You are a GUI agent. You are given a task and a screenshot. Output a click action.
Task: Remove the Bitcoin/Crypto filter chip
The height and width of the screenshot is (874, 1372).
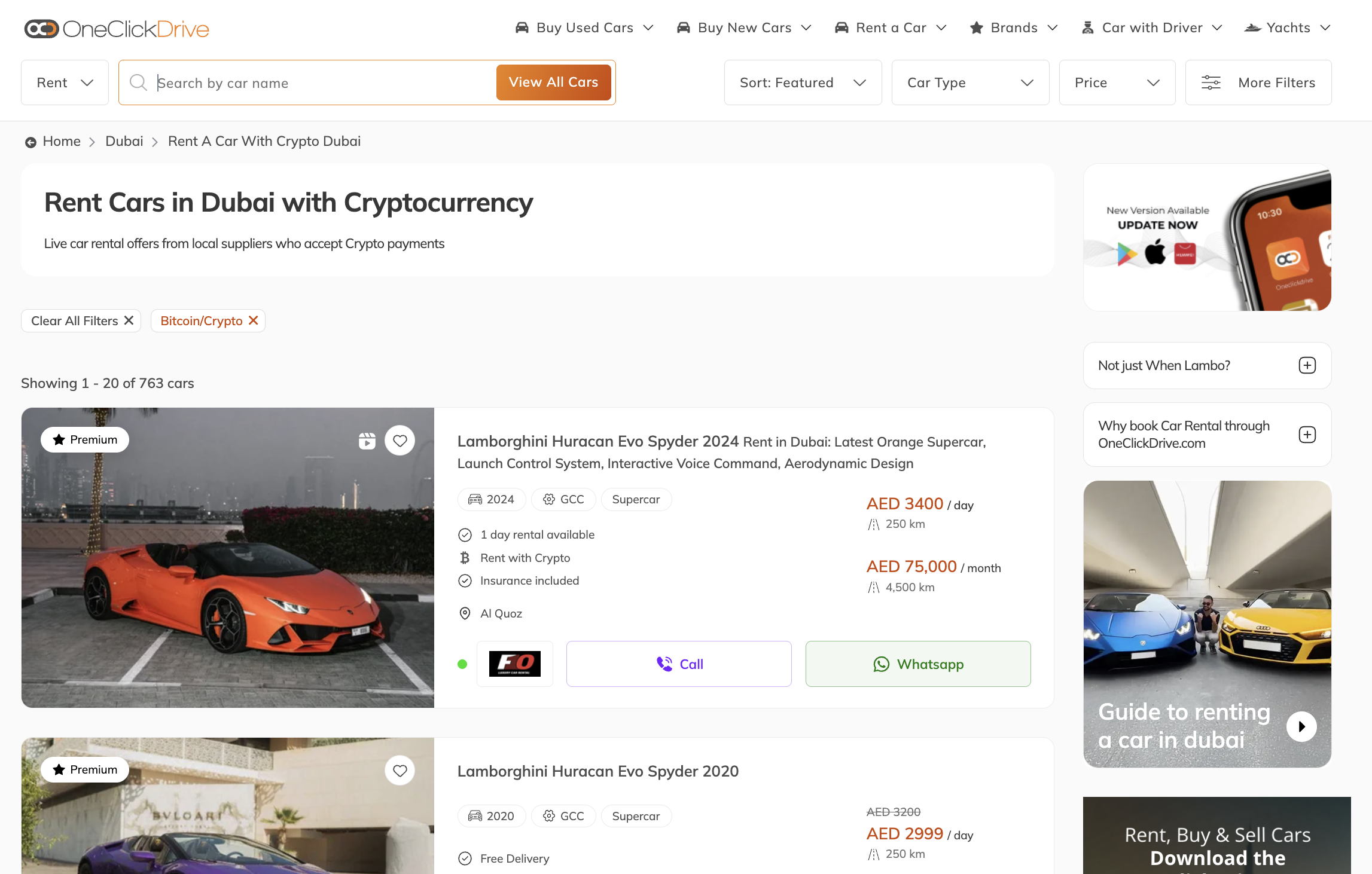[x=254, y=320]
